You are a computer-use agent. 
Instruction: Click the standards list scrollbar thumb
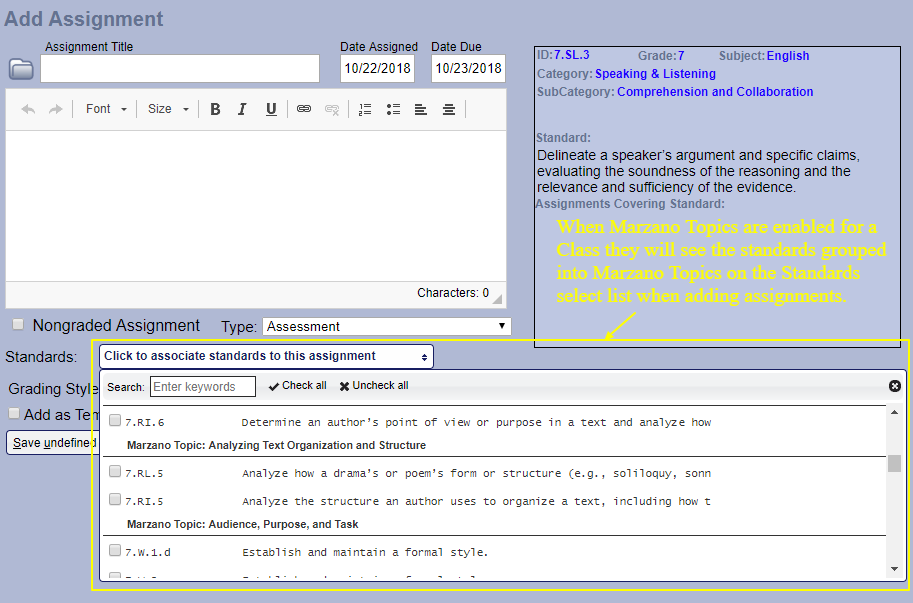pyautogui.click(x=894, y=463)
